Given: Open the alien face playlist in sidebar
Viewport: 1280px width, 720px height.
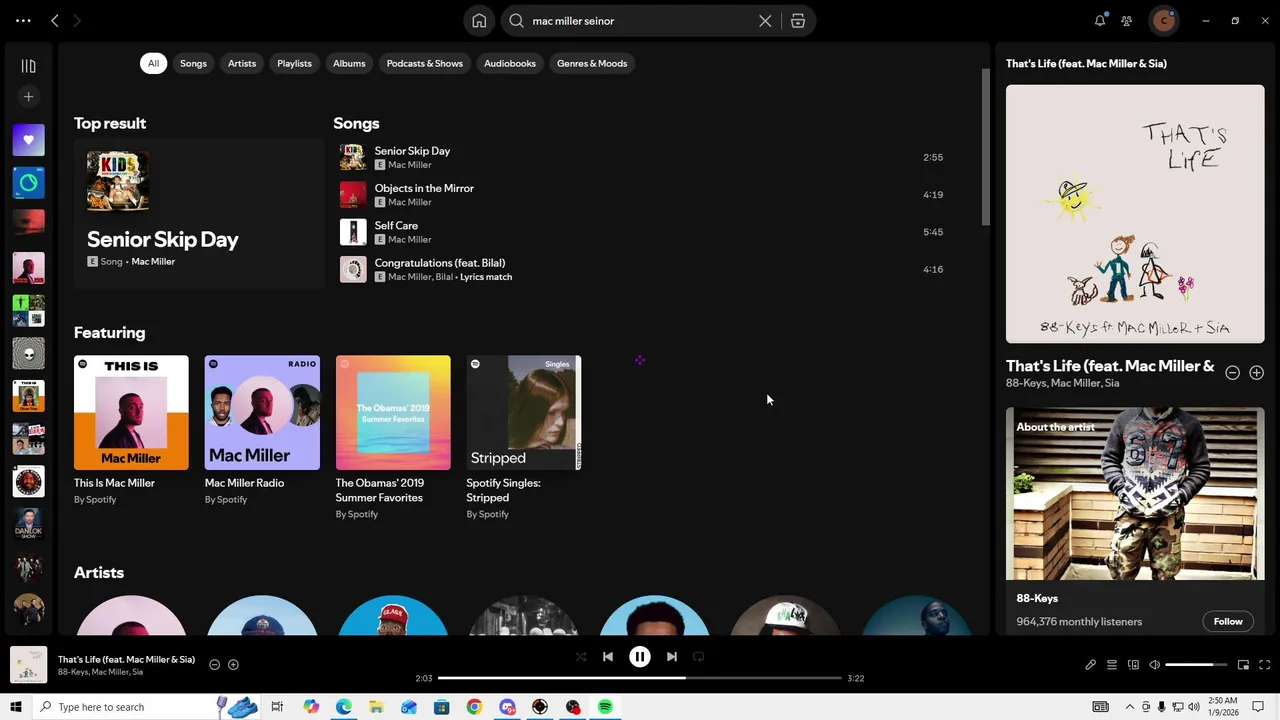Looking at the screenshot, I should [28, 353].
